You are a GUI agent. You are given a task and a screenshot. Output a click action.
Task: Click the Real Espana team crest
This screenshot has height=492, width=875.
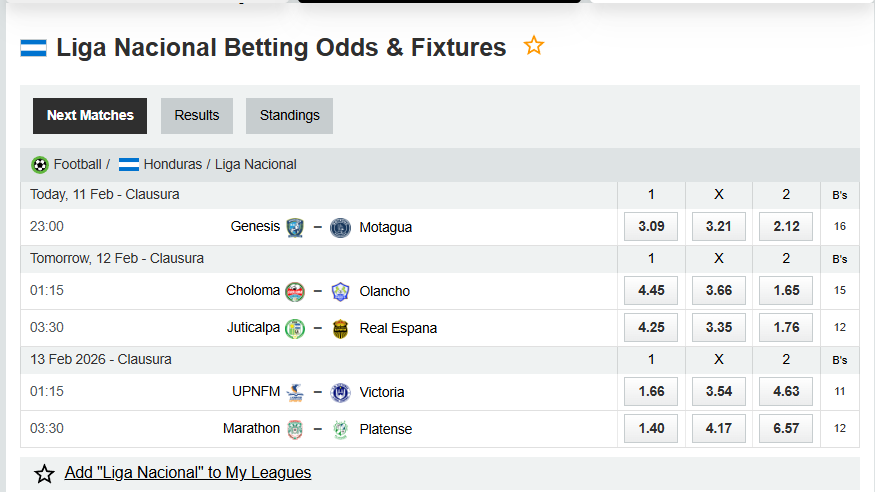tap(340, 328)
